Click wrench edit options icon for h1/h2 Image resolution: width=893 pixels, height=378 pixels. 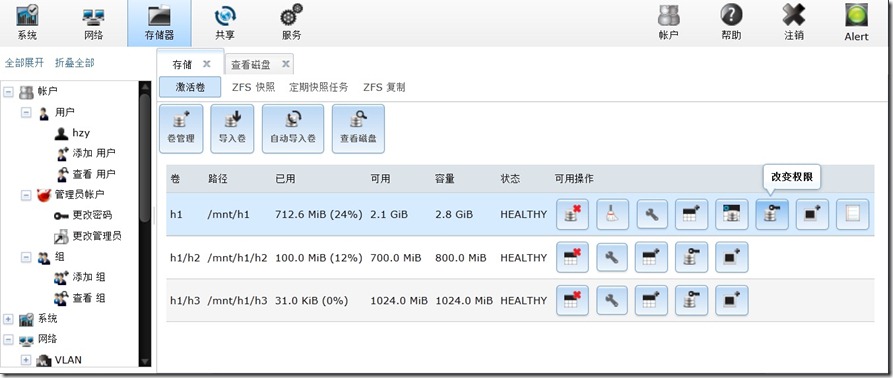tap(612, 257)
